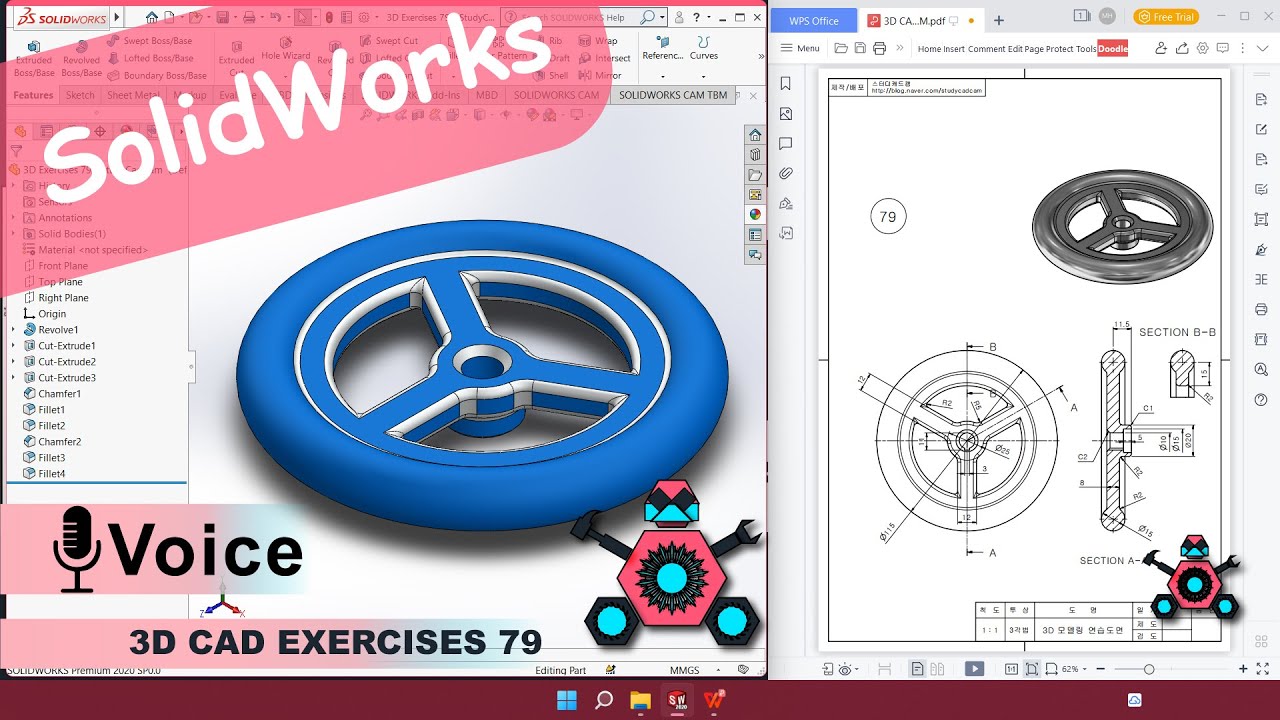Click the play slideshow button in WPS
Screen dimensions: 1280x720
(x=974, y=669)
